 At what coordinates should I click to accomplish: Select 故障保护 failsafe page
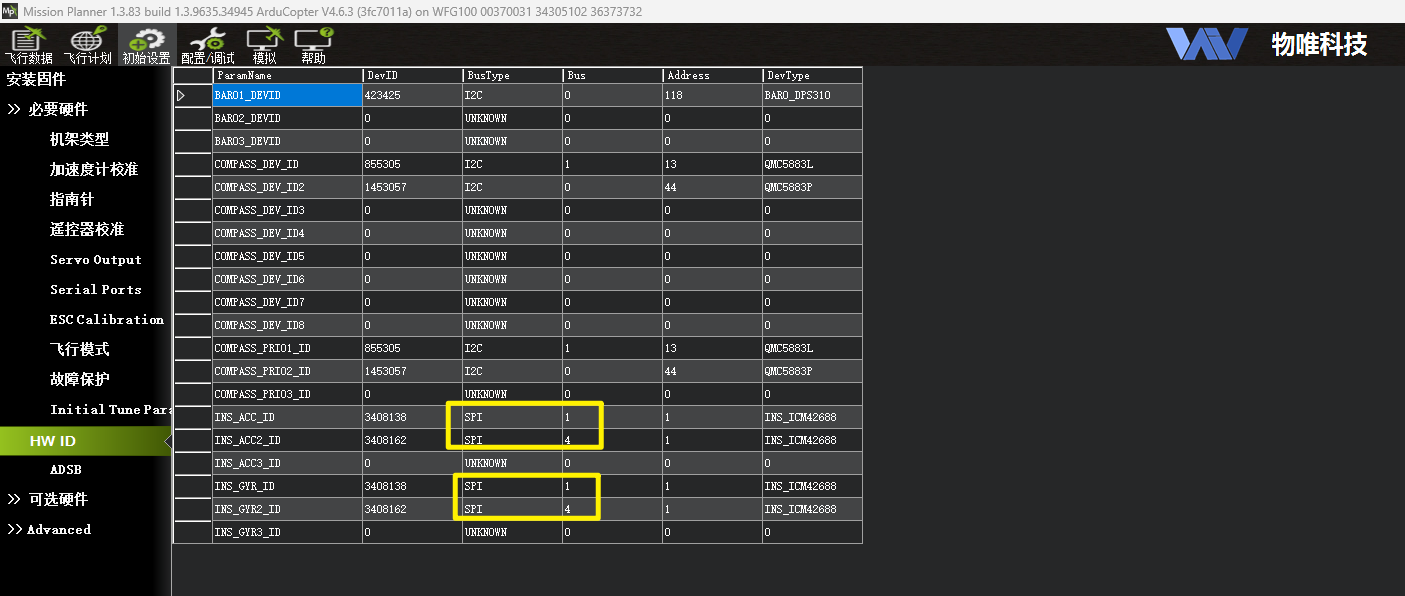80,379
